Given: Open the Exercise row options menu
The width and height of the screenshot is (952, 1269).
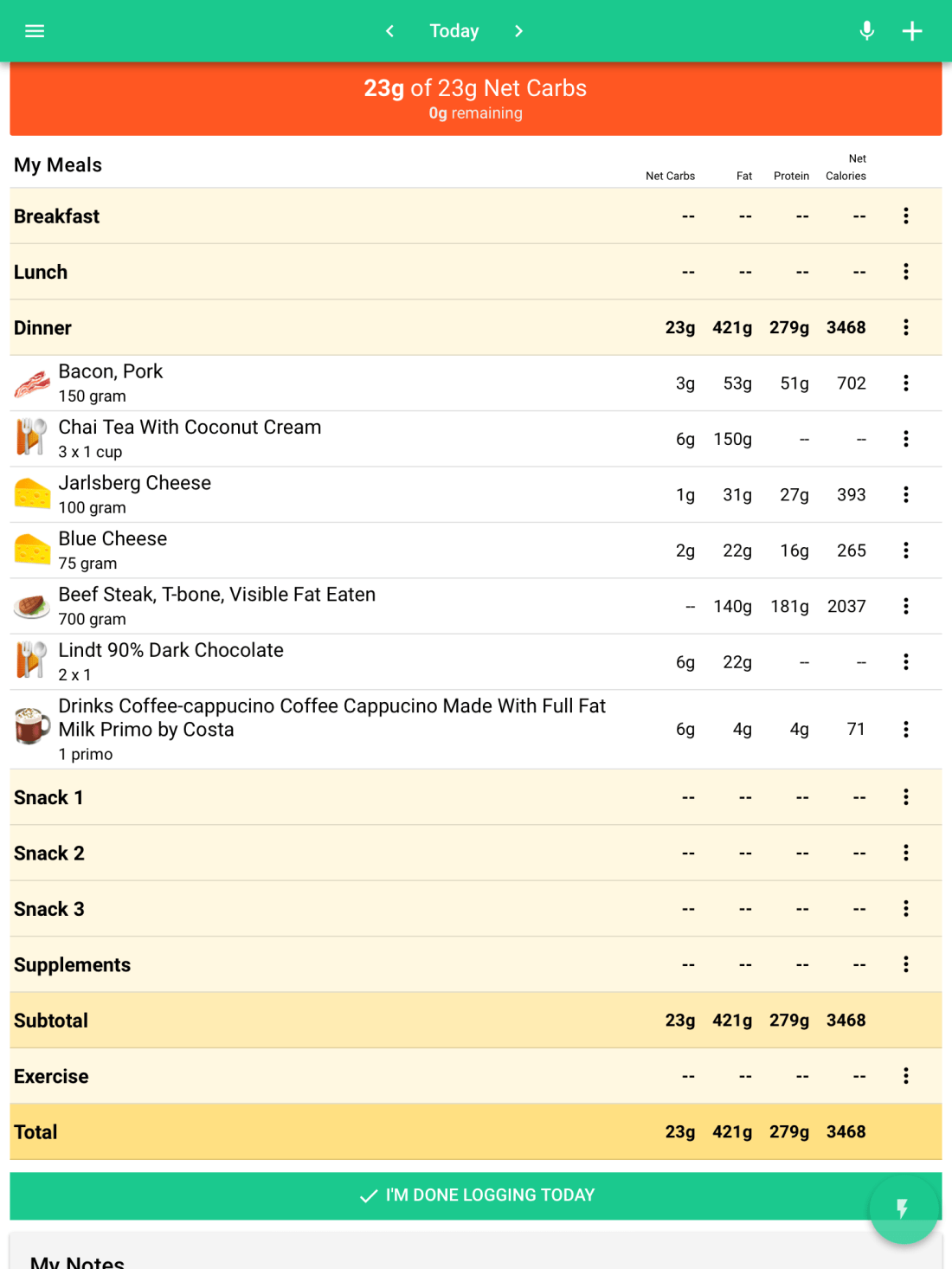Looking at the screenshot, I should (x=905, y=1076).
